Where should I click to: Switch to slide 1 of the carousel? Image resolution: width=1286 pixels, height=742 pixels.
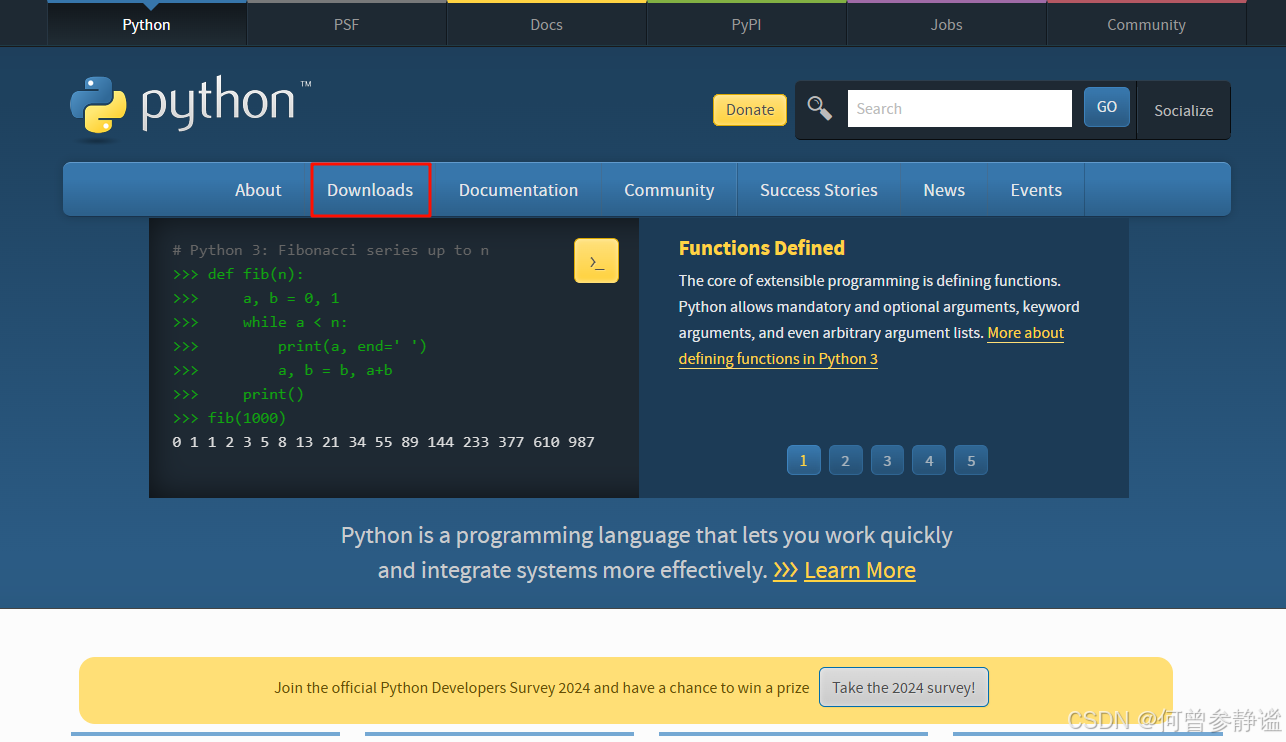[x=803, y=461]
